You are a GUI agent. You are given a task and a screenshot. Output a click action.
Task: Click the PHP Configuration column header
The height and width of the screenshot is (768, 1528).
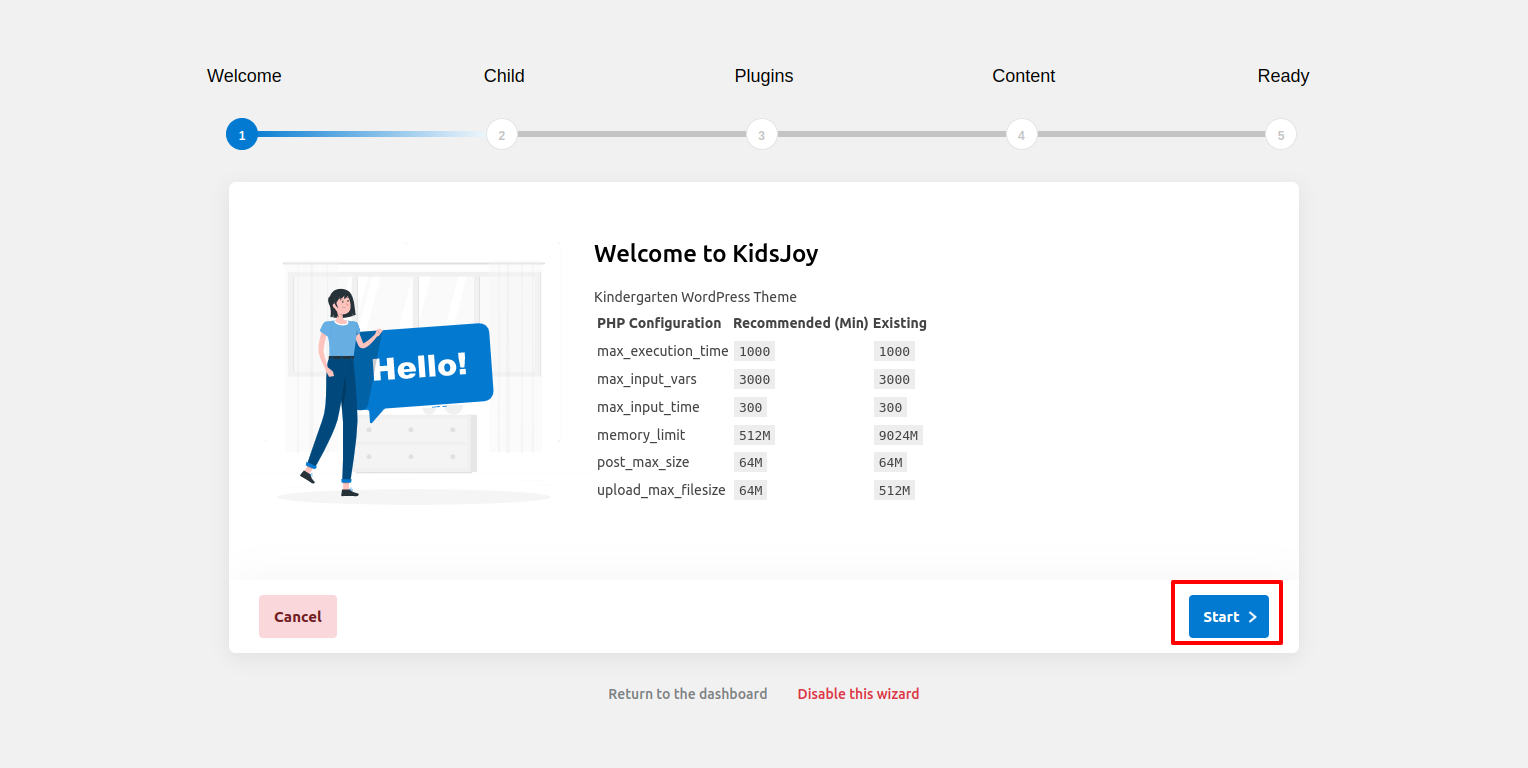point(659,323)
